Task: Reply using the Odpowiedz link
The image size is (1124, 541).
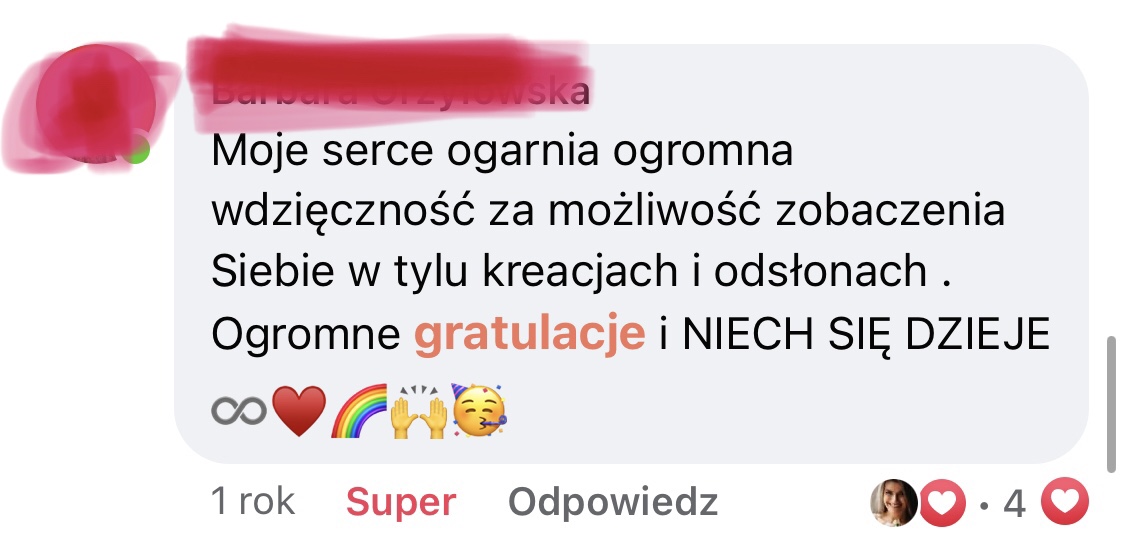Action: click(613, 502)
